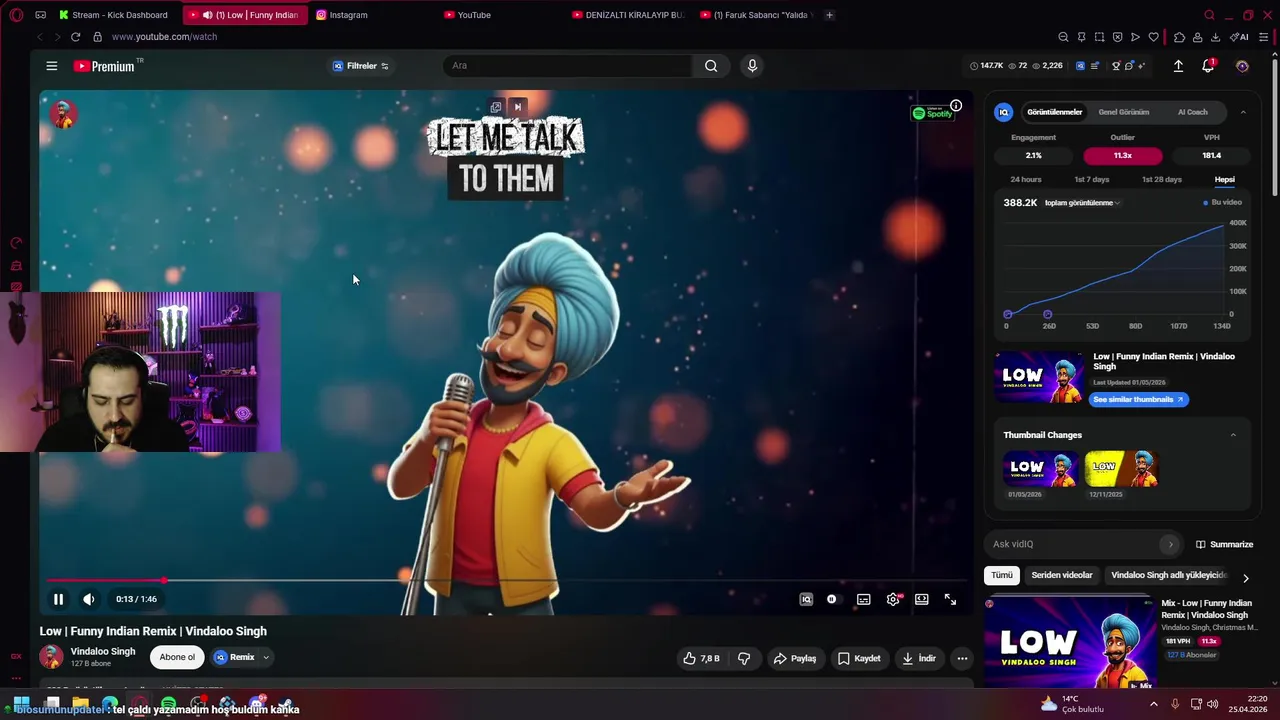Select the Hepsi range tab
The height and width of the screenshot is (720, 1280).
point(1224,179)
